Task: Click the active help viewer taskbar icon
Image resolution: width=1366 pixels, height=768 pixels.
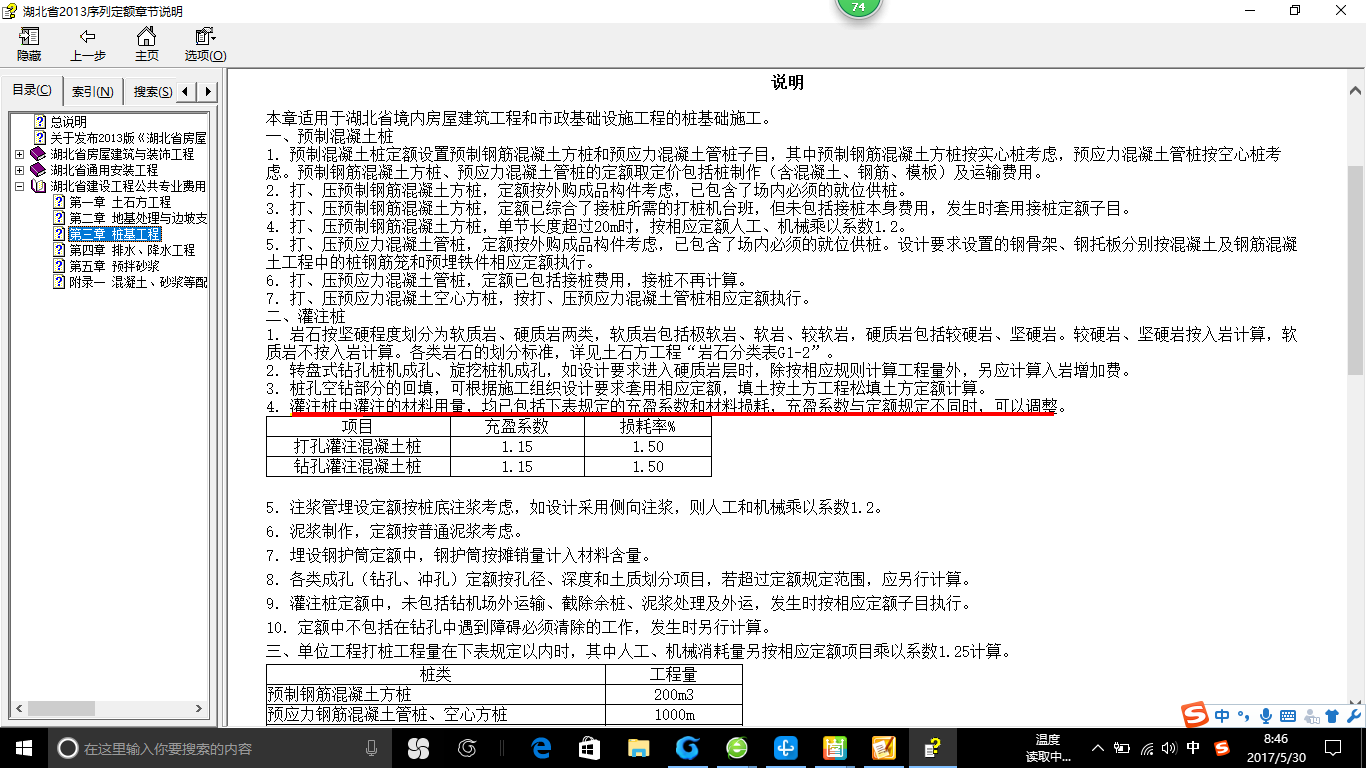Action: 932,747
